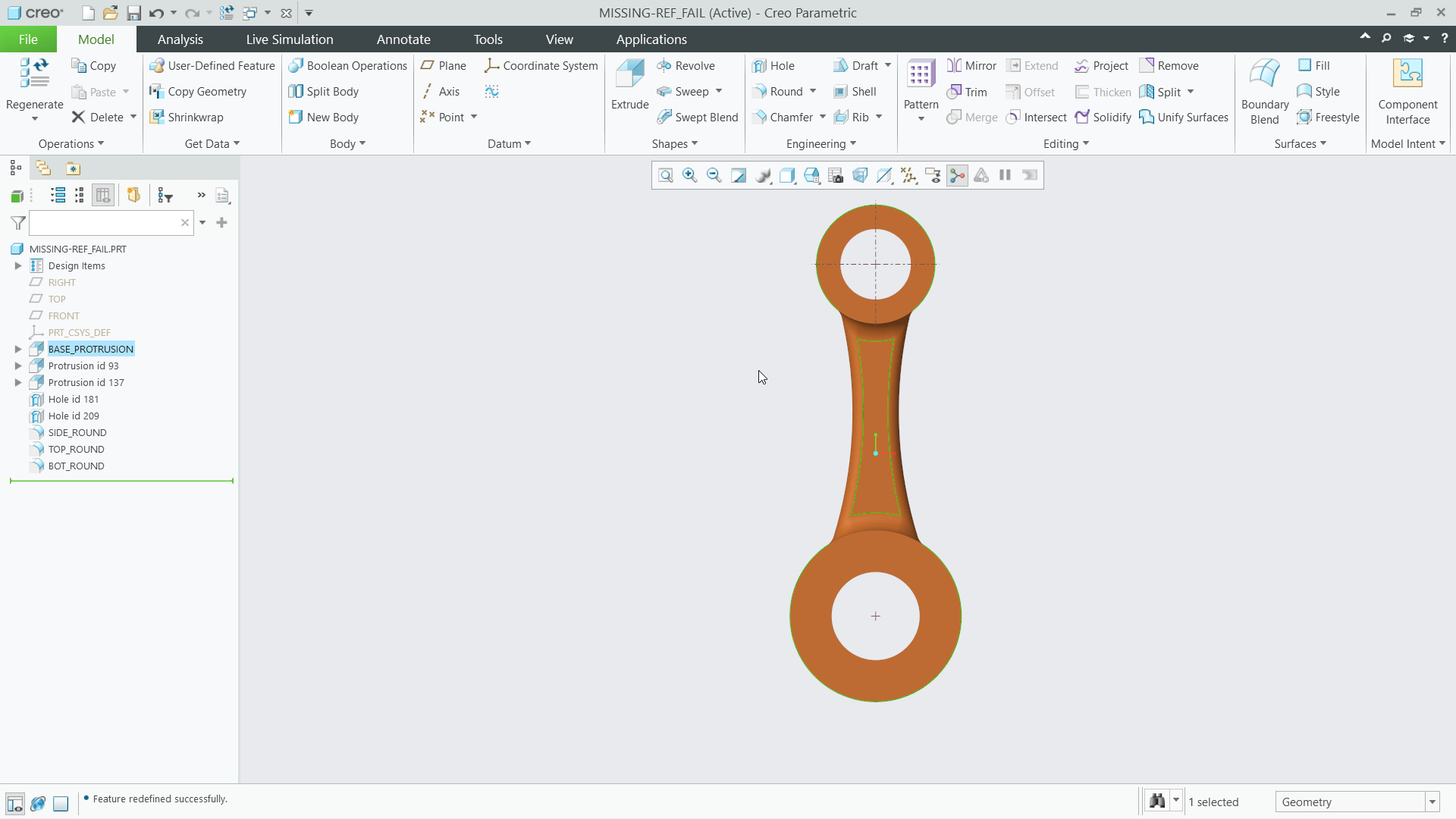
Task: Click the User-Defined Feature button
Action: coord(212,66)
